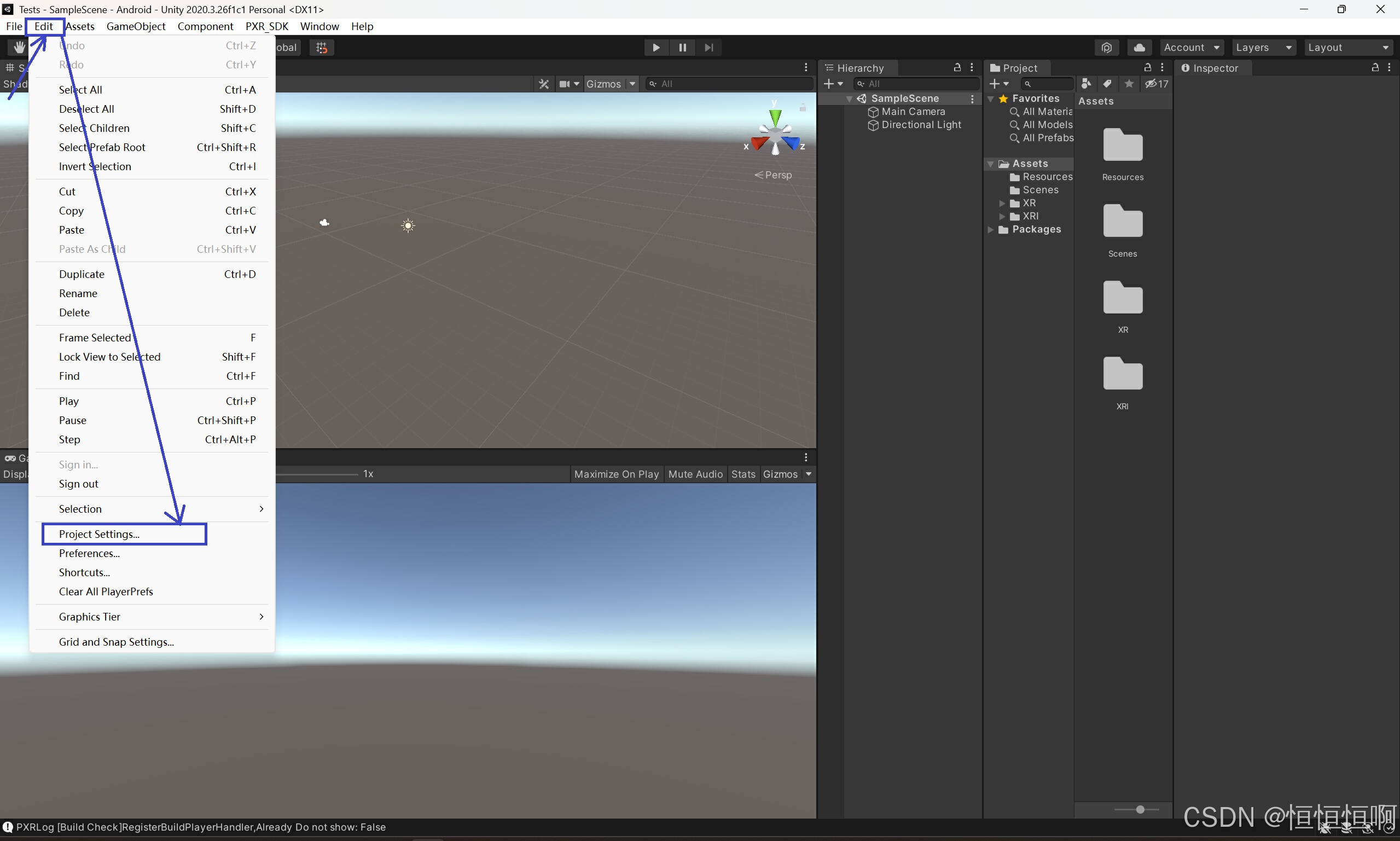Click the Stats button in Game view
This screenshot has height=841, width=1400.
[x=743, y=474]
